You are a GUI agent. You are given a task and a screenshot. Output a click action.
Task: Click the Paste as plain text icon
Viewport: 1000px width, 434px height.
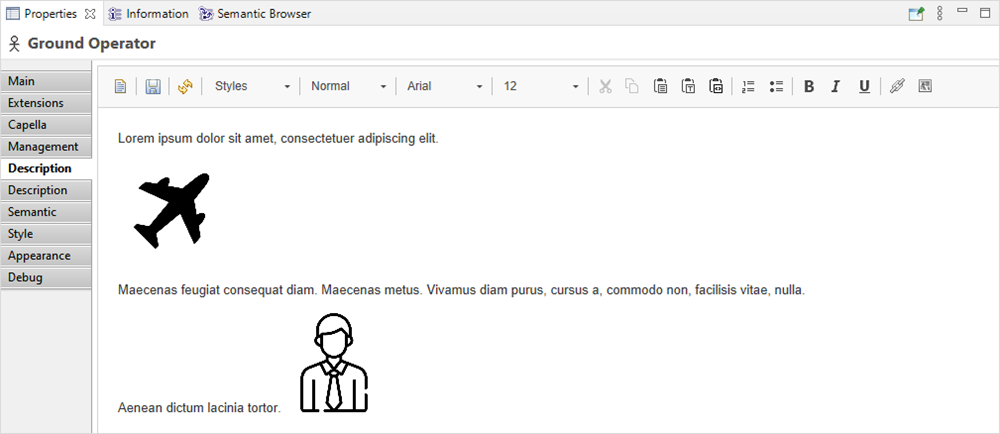(x=688, y=87)
